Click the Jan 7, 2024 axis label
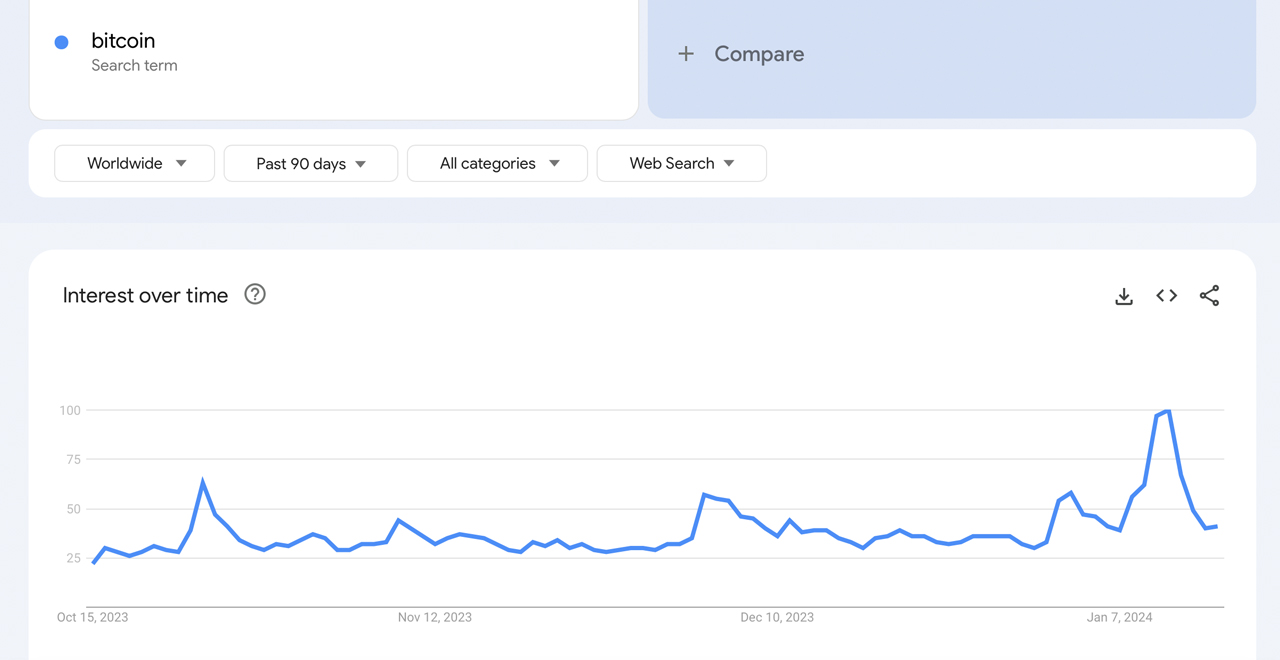 pos(1119,617)
